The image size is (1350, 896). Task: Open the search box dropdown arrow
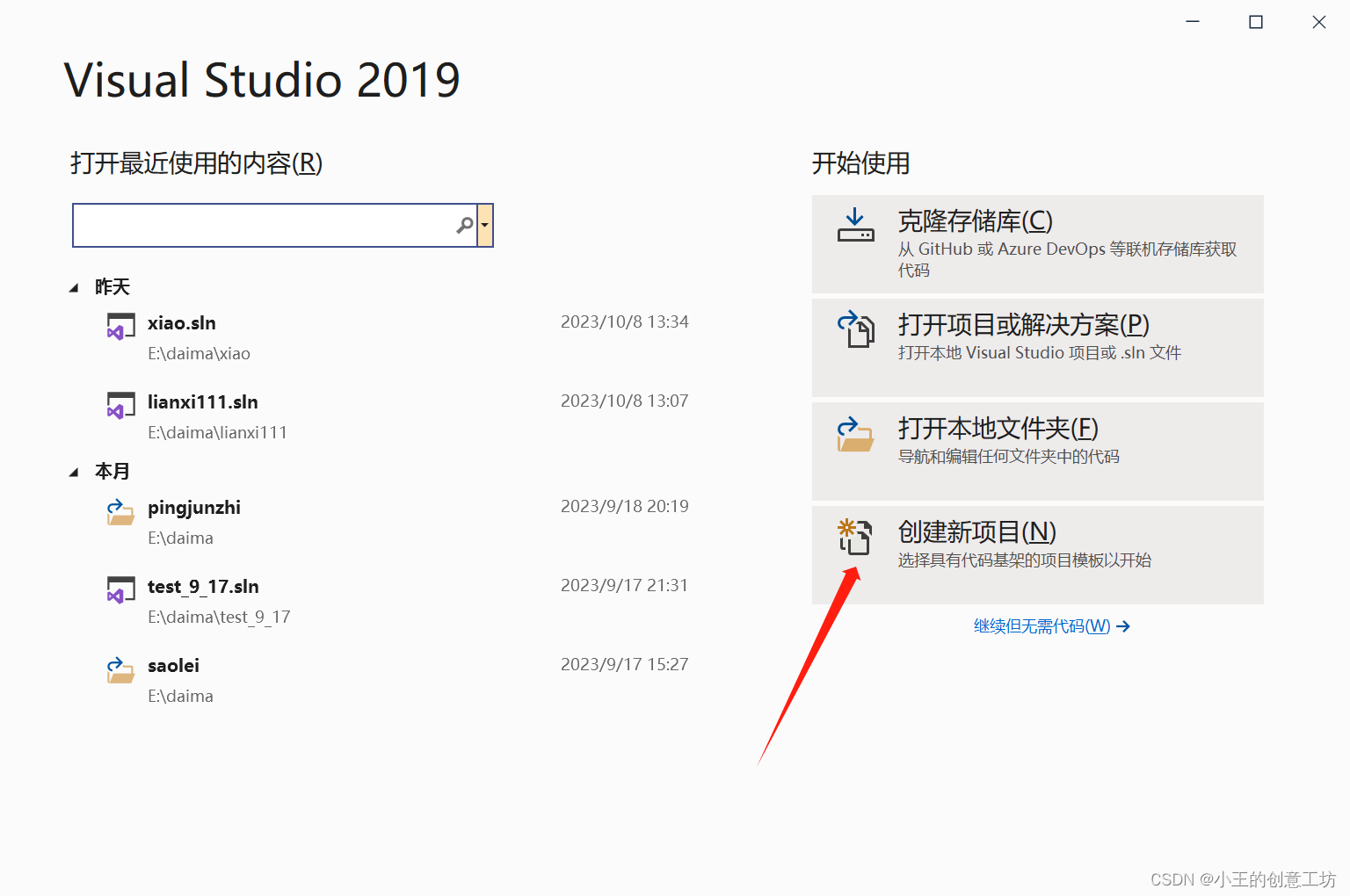485,226
